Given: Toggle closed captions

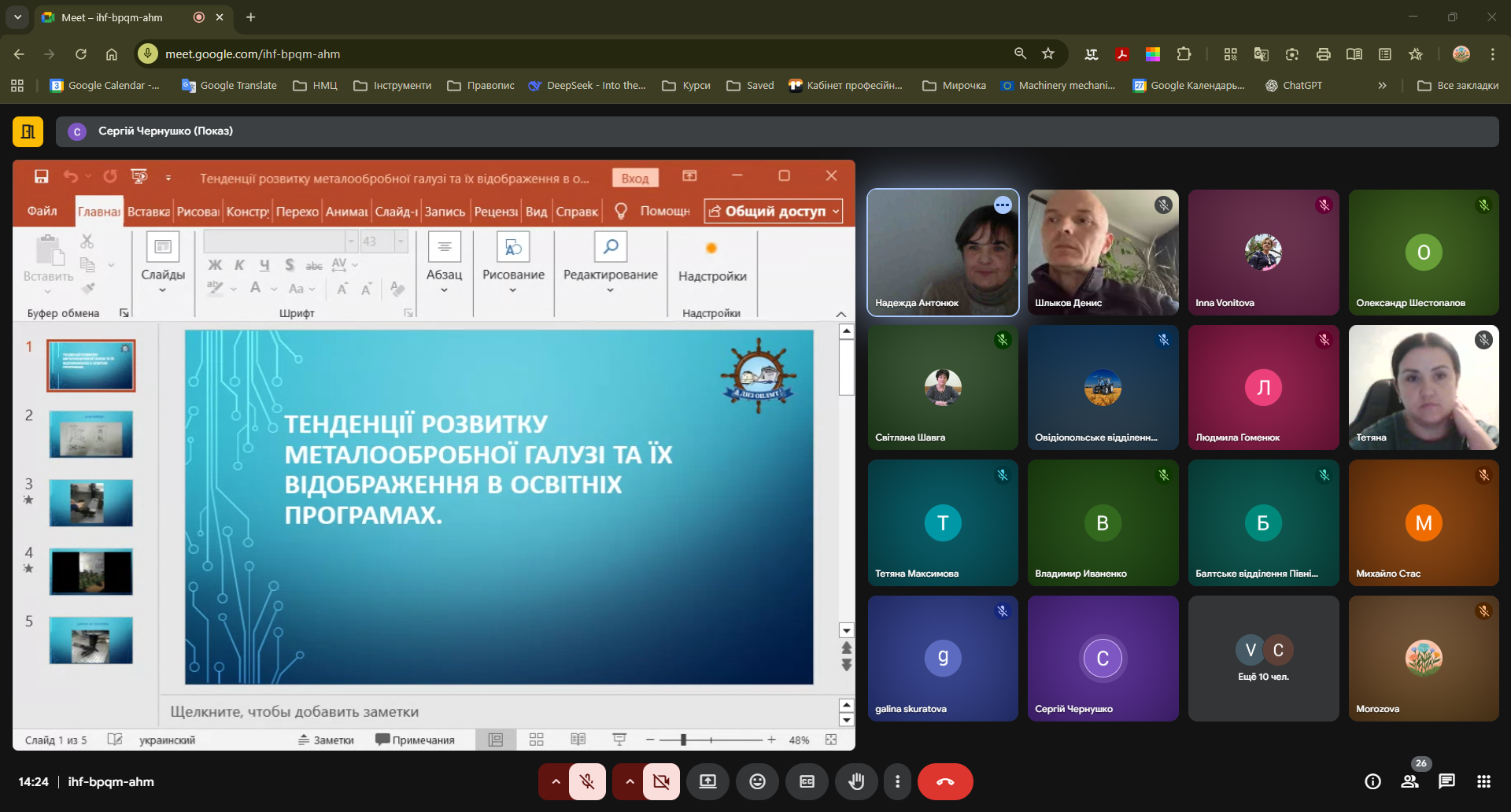Looking at the screenshot, I should pyautogui.click(x=807, y=781).
